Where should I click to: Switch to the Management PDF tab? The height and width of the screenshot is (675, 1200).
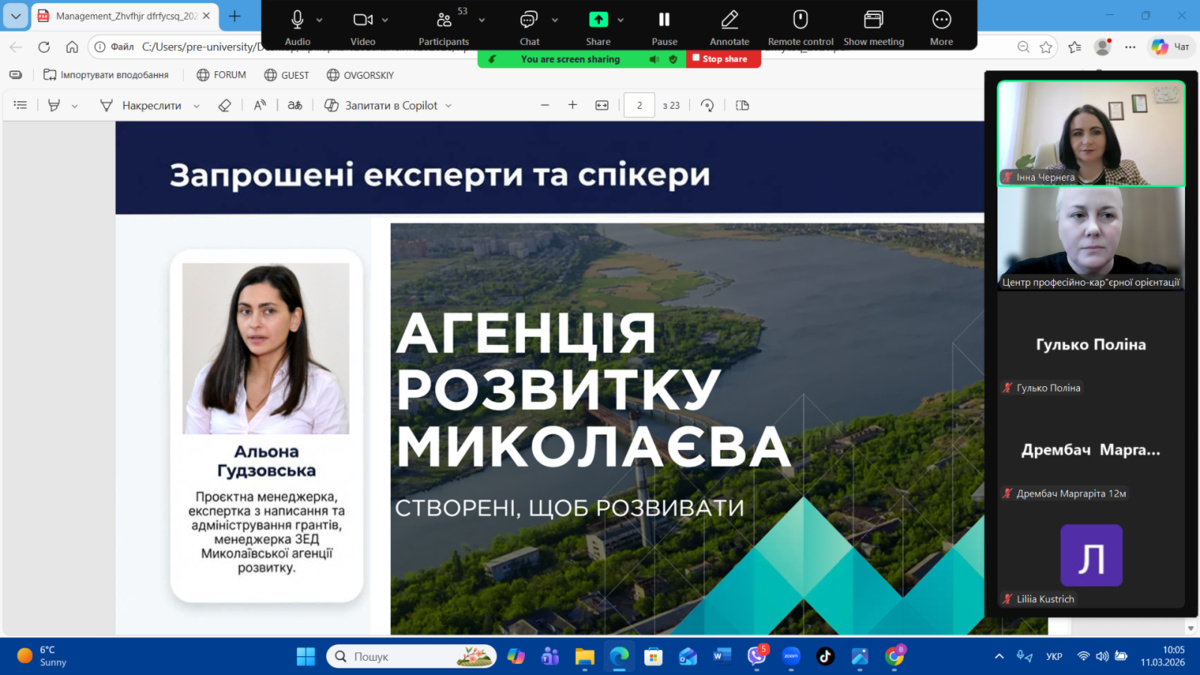[x=120, y=16]
